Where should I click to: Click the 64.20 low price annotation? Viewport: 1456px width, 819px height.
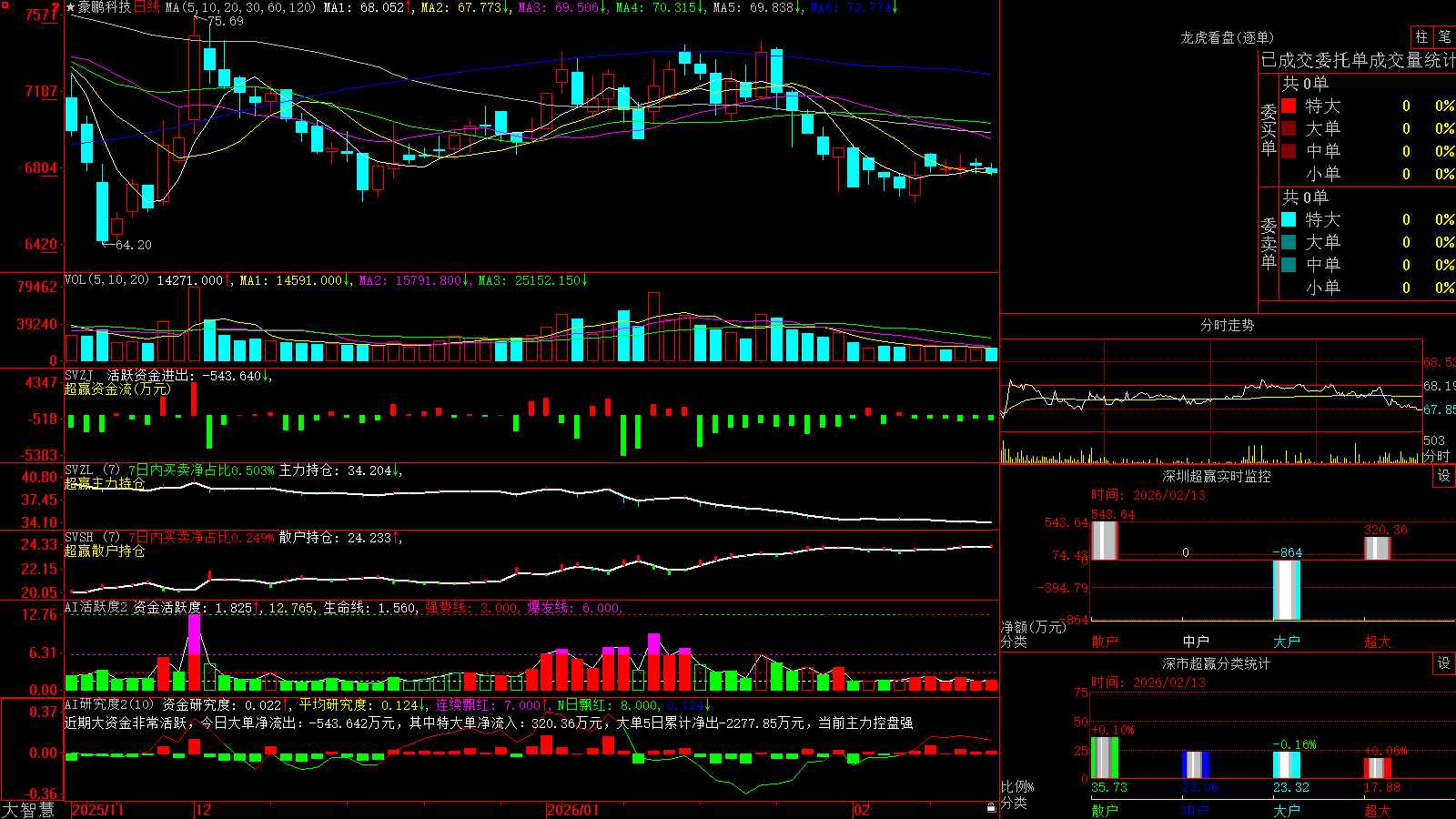(x=133, y=245)
